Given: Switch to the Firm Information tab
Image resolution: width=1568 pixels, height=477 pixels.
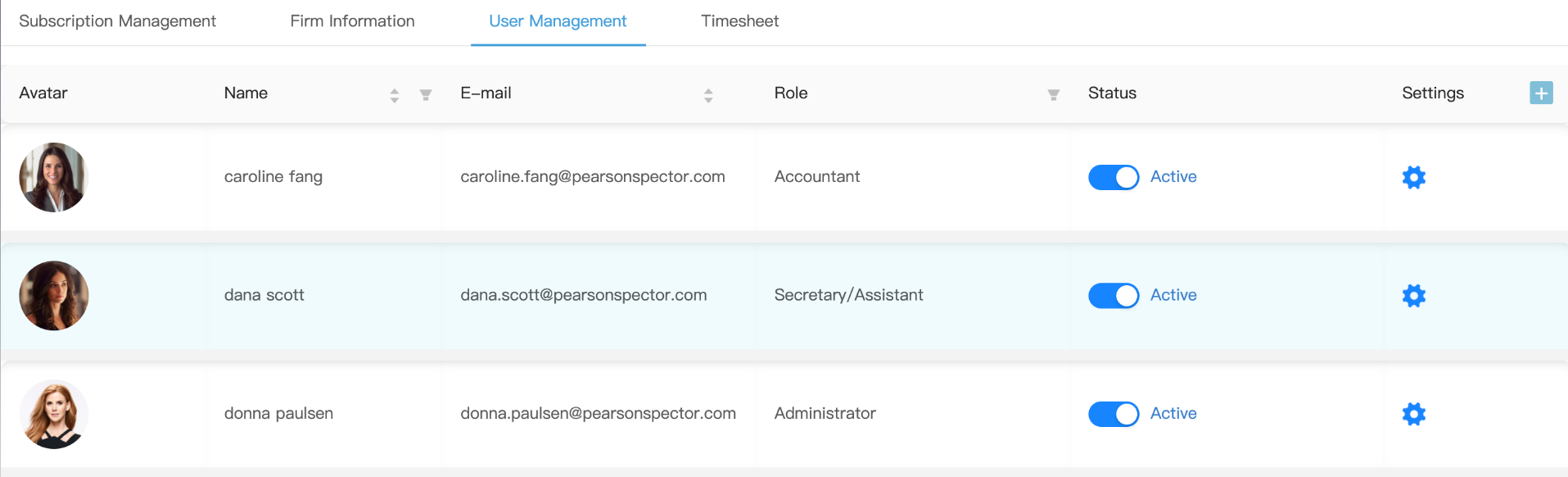Looking at the screenshot, I should click(x=352, y=21).
